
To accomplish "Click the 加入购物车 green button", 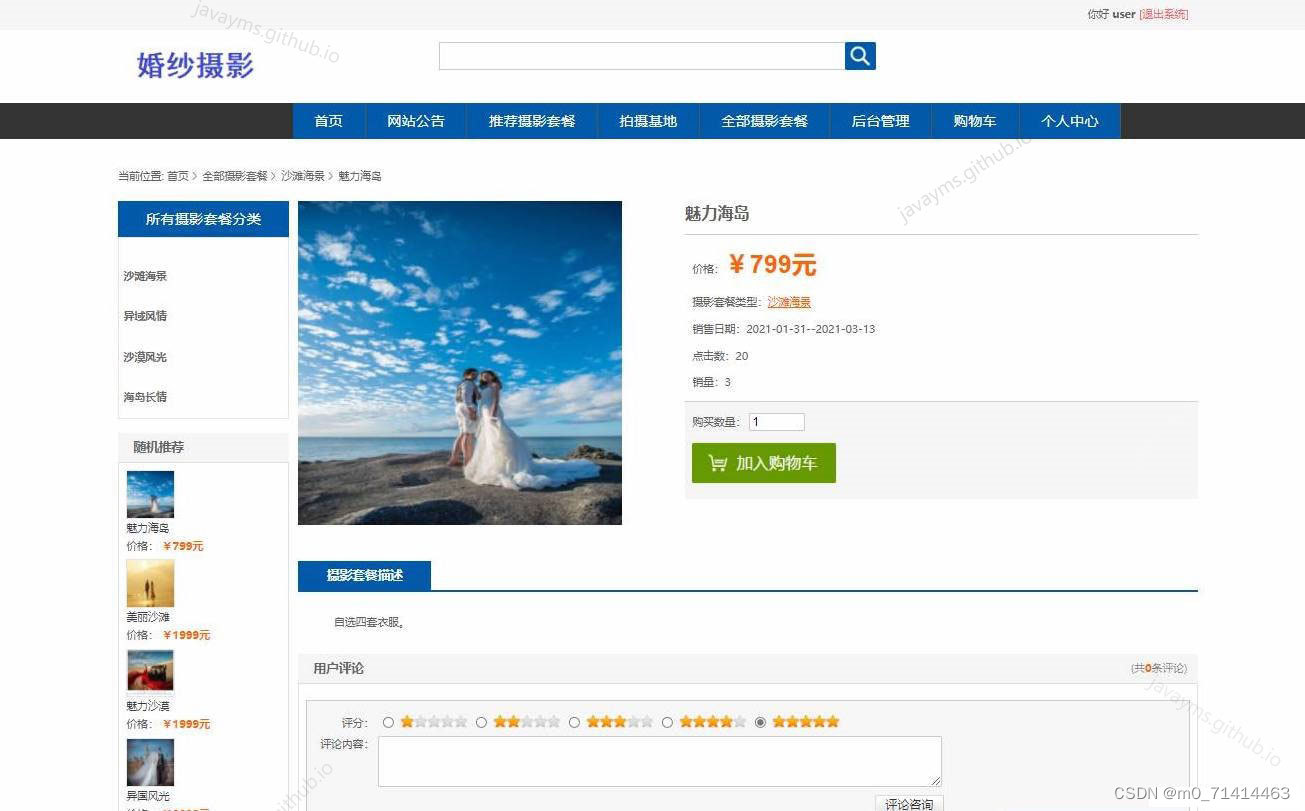I will coord(764,463).
